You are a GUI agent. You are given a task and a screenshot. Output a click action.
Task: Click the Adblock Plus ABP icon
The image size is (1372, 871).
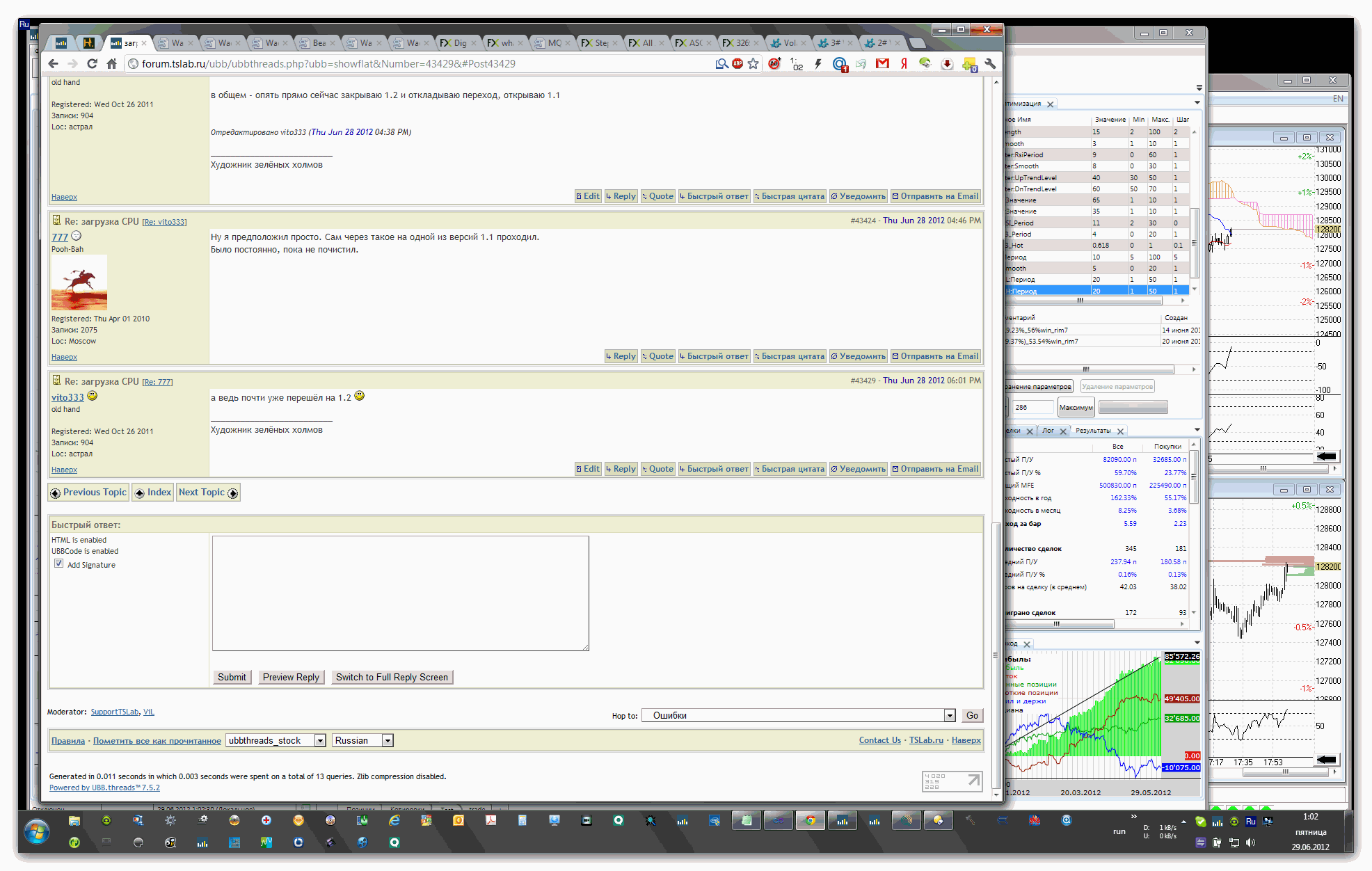[737, 64]
